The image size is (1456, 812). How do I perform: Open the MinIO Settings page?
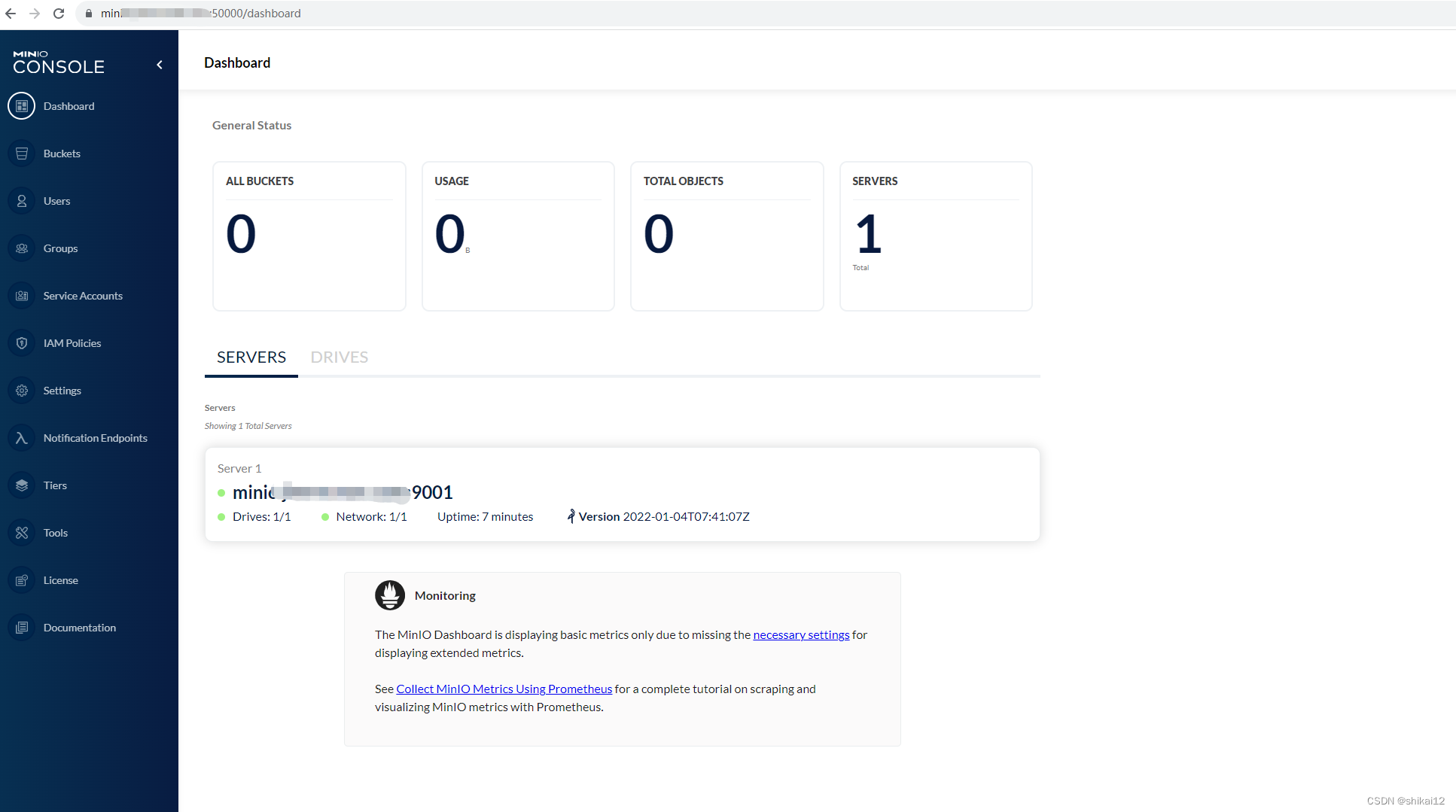(62, 390)
